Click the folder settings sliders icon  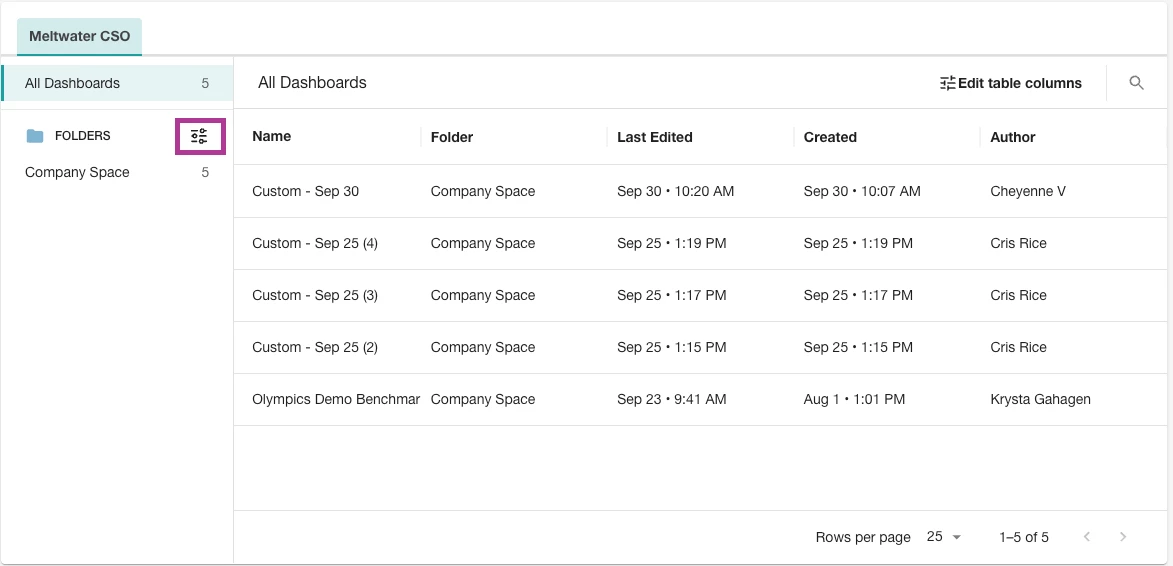click(199, 137)
